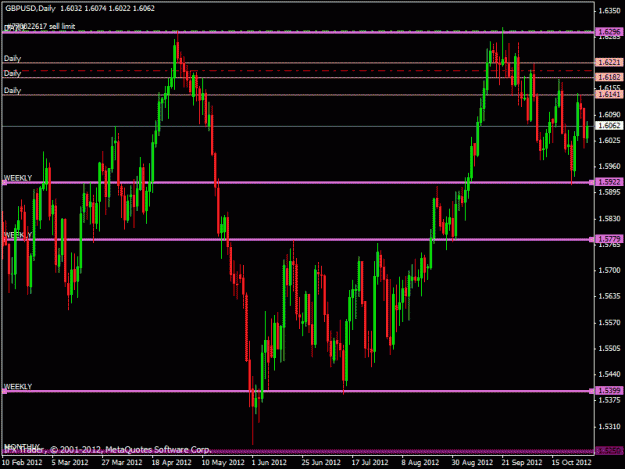Click the 1 Jun 2012 date label

coord(269,462)
